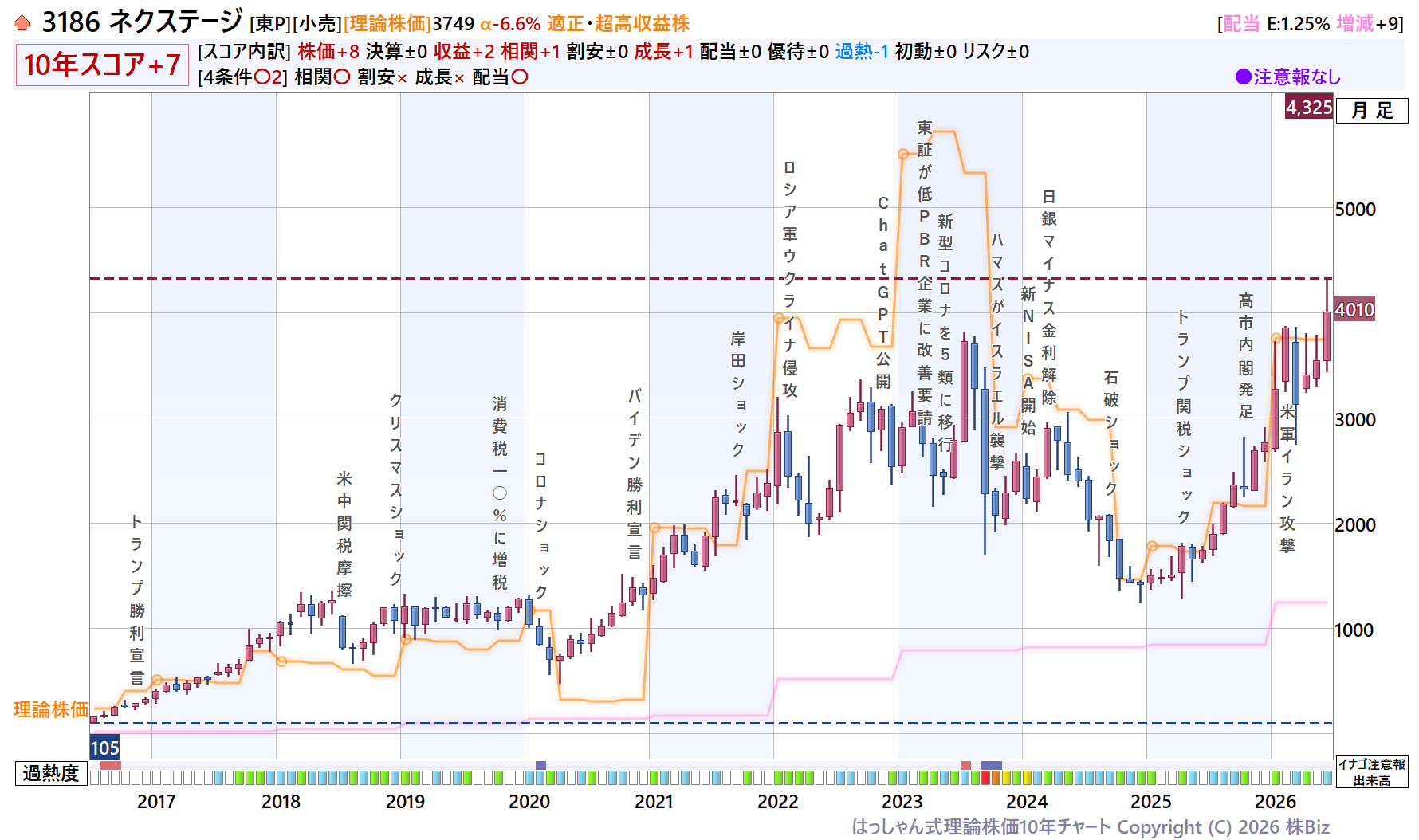Select the 決算±0 score item
This screenshot has height=840, width=1419.
[396, 52]
